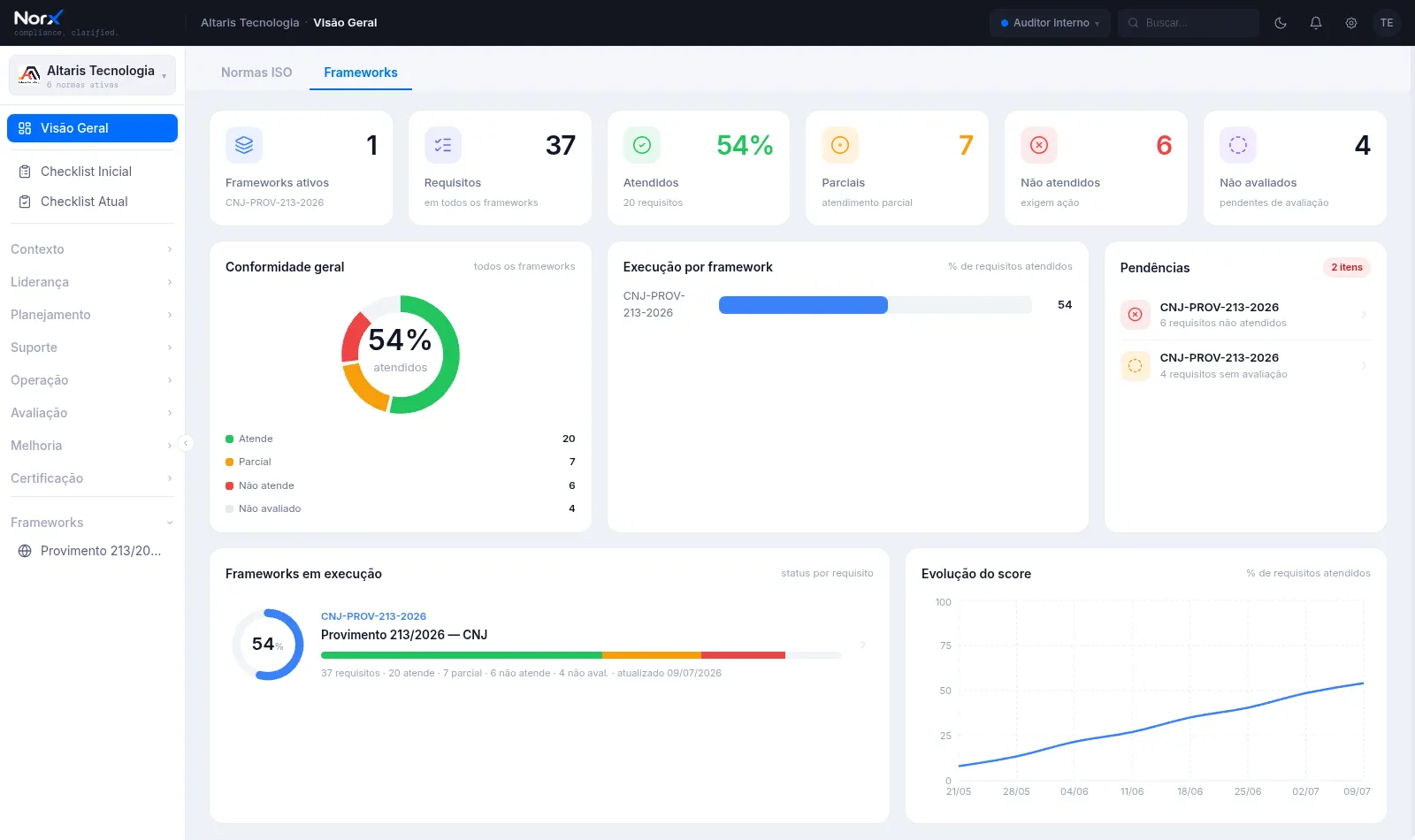This screenshot has width=1415, height=840.
Task: Click the Frameworks ativos card
Action: pyautogui.click(x=301, y=168)
